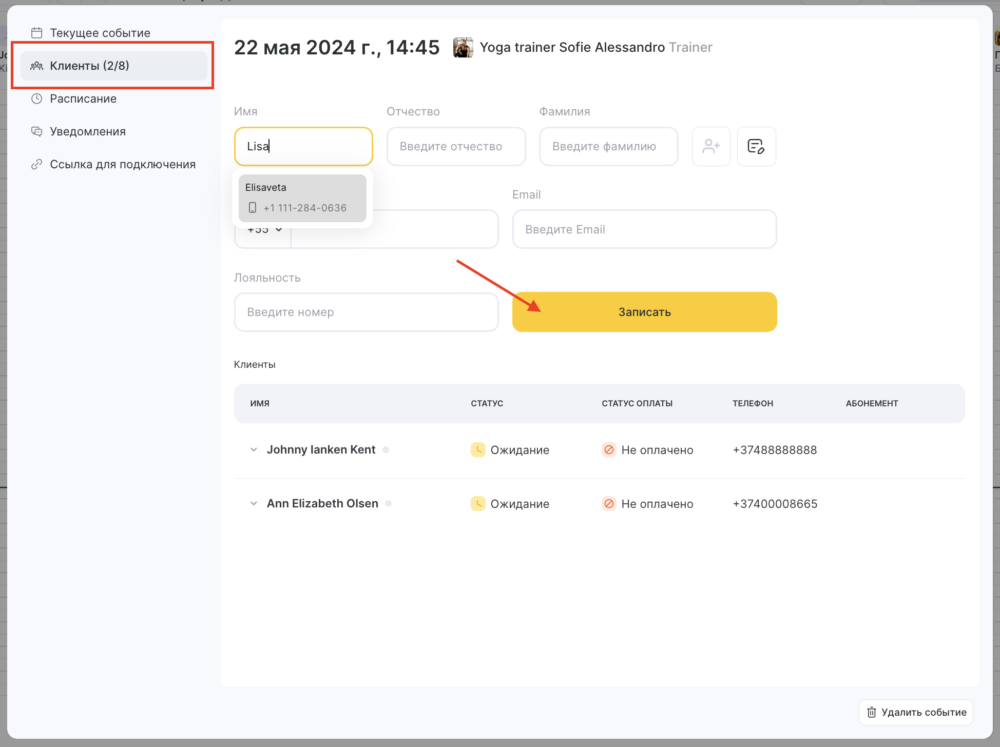The width and height of the screenshot is (1000, 747).
Task: Focus the Email input field
Action: click(644, 229)
